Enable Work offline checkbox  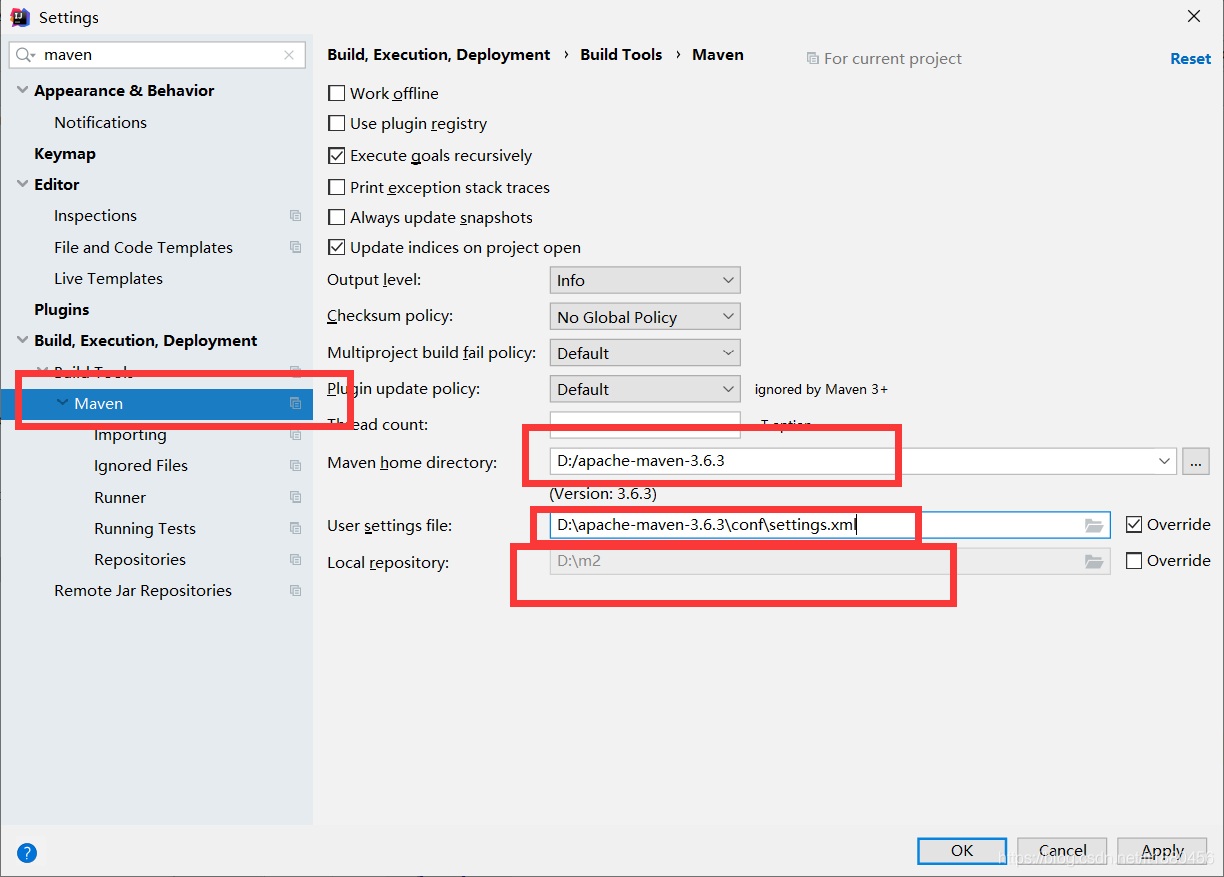click(x=337, y=94)
